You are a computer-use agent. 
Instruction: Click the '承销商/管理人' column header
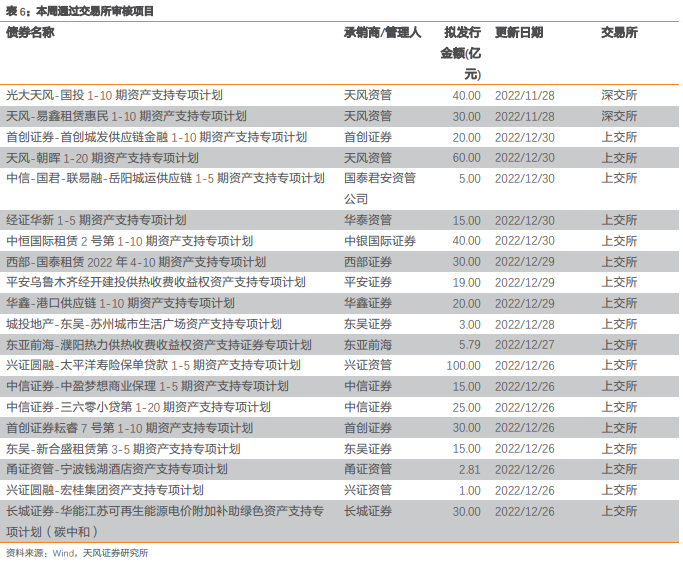[382, 32]
